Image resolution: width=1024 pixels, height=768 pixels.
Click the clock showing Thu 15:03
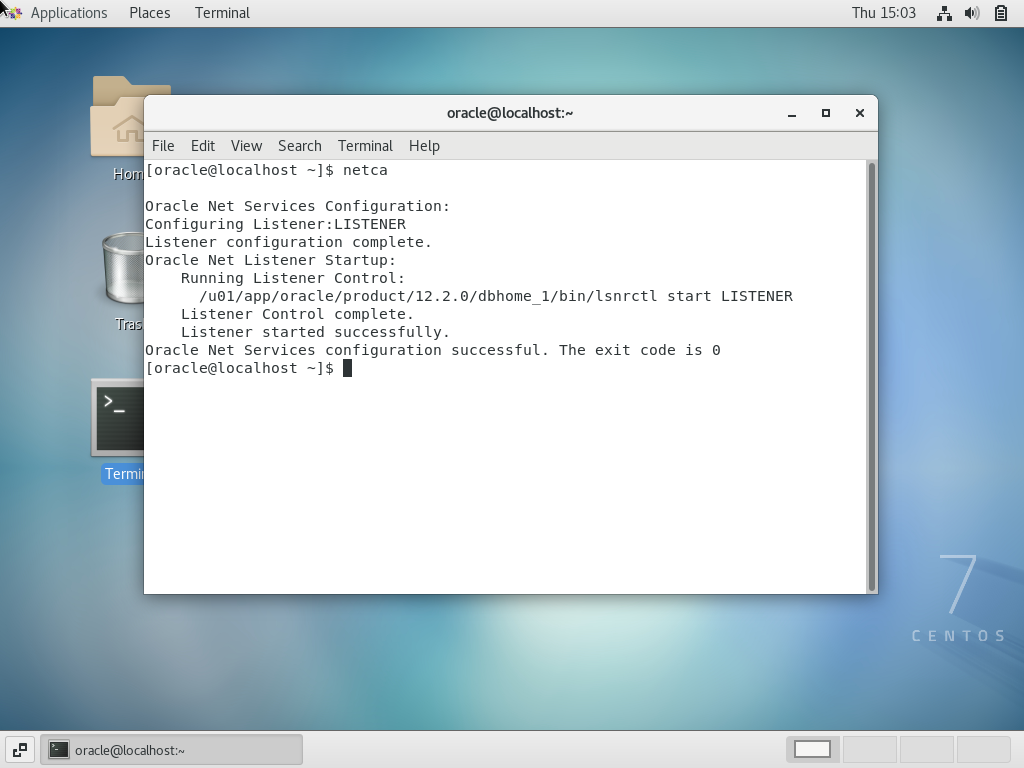[x=884, y=13]
